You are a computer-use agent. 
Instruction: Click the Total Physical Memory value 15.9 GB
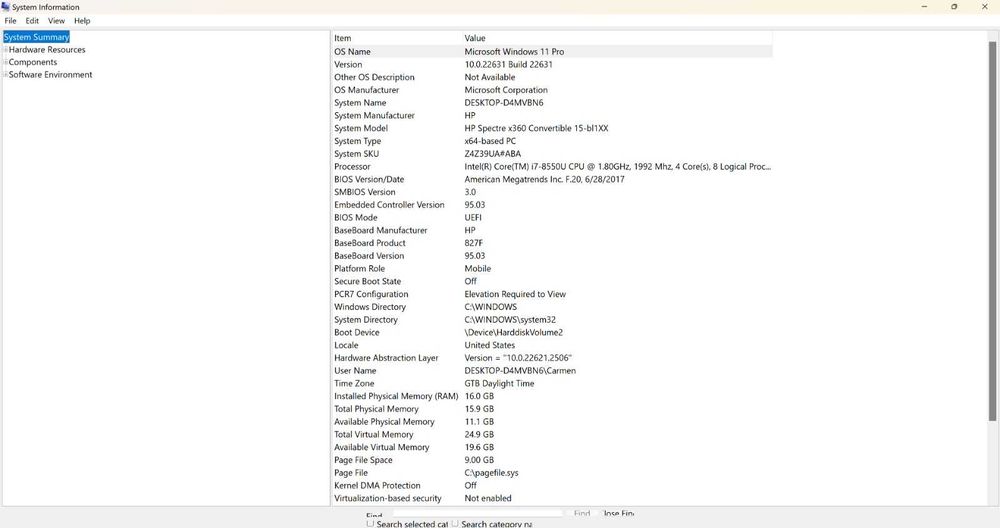(479, 409)
